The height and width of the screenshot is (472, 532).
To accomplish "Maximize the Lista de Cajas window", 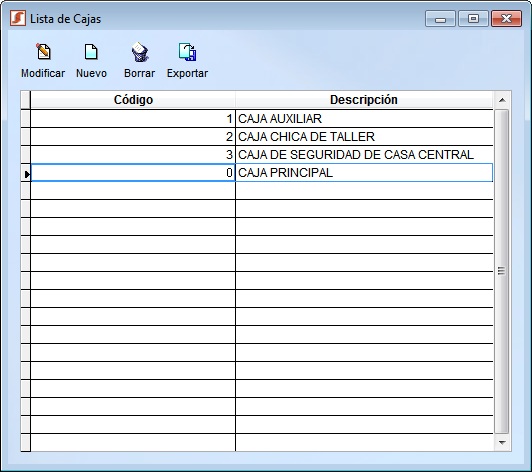I will coord(473,19).
